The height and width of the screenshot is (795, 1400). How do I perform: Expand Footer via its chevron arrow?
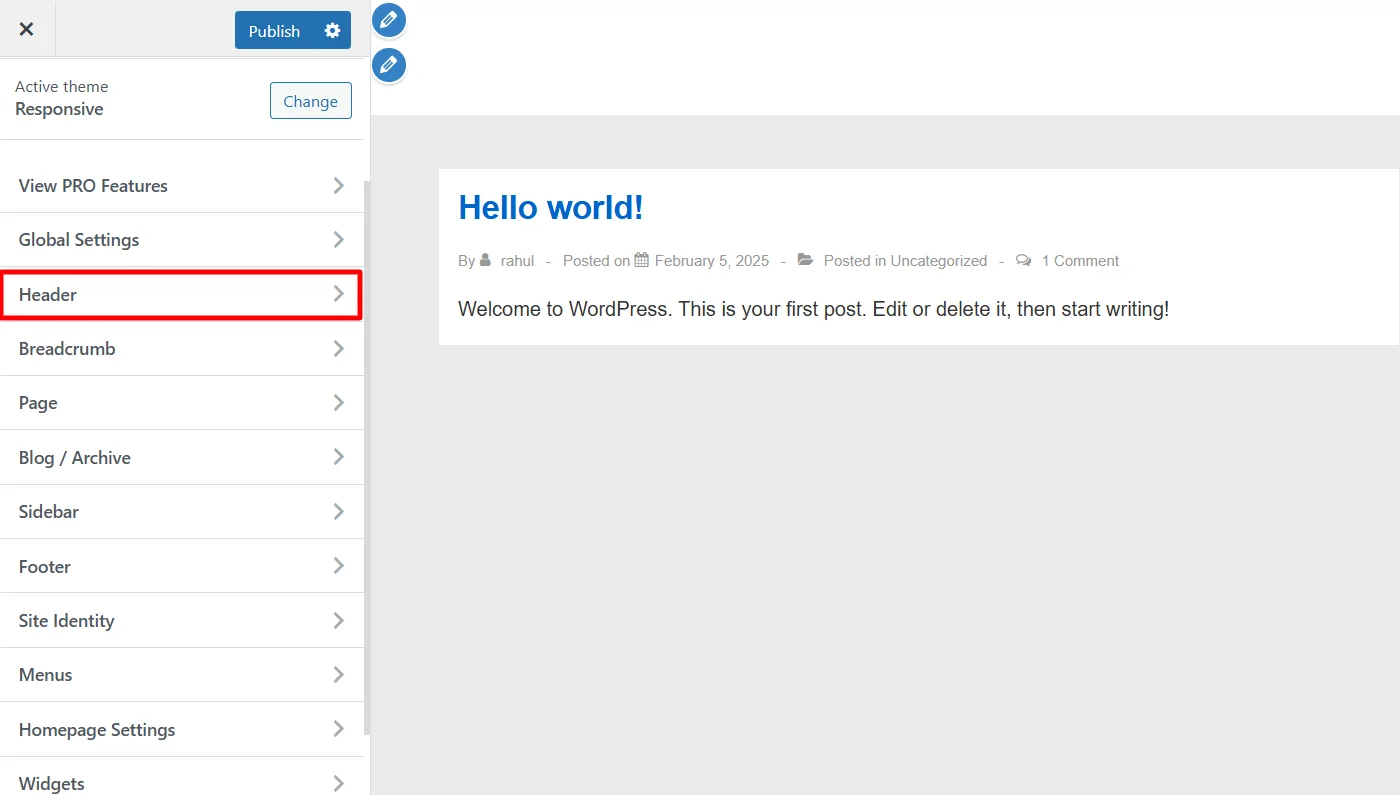[339, 566]
